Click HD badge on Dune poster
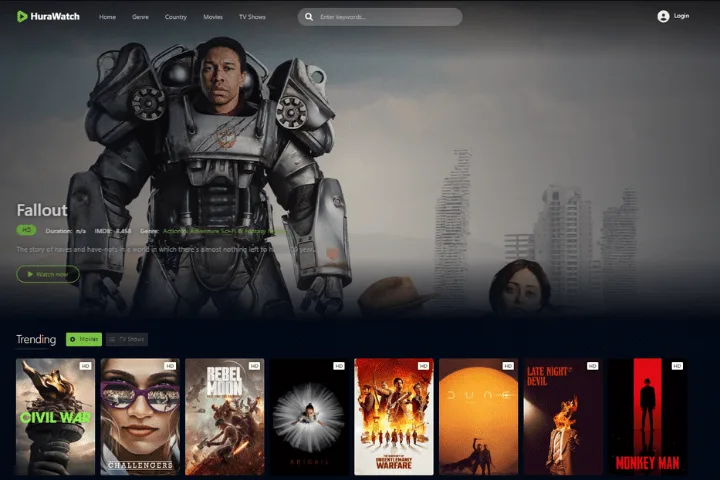 pyautogui.click(x=508, y=366)
